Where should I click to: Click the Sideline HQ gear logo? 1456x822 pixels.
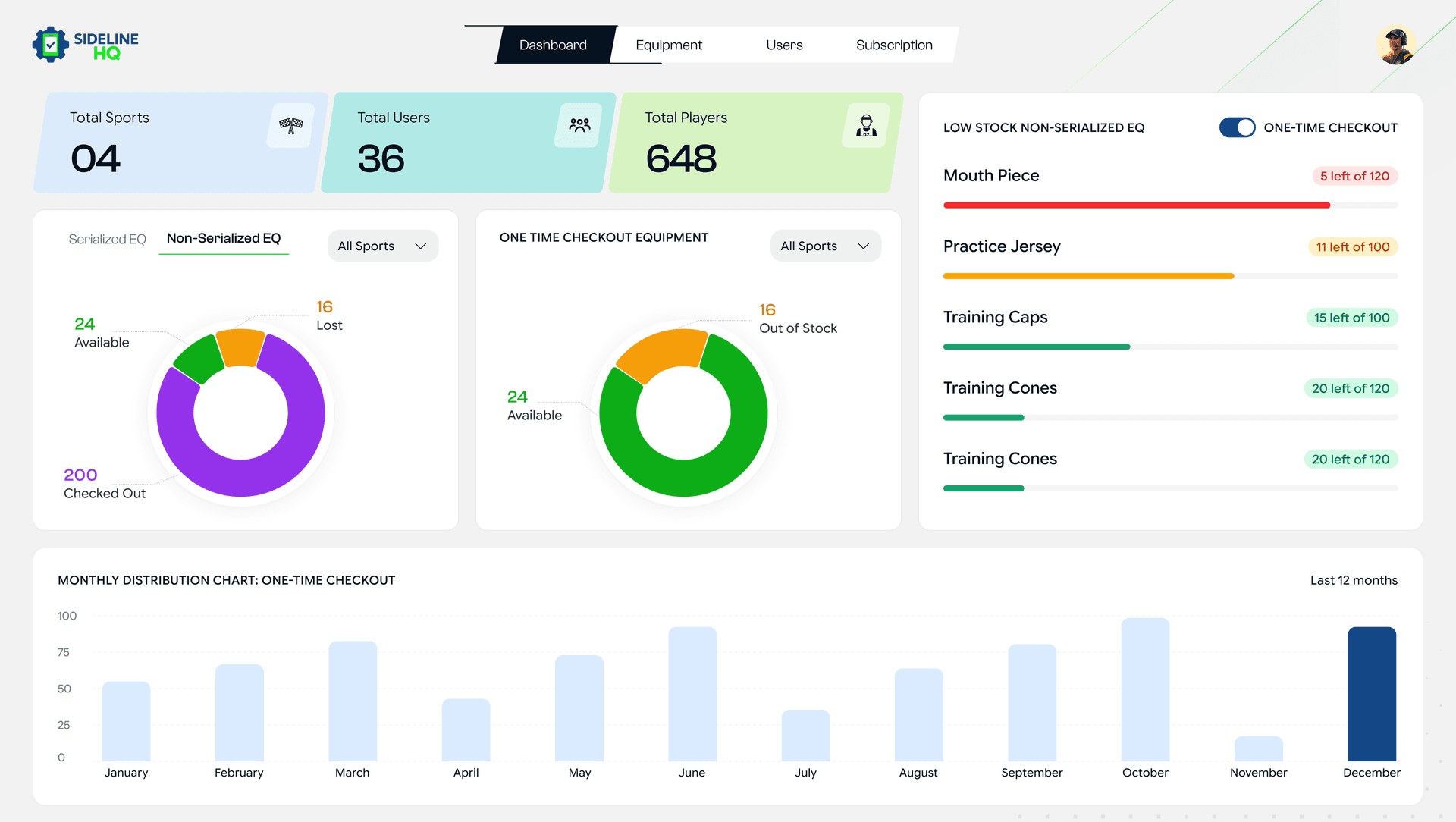(50, 45)
